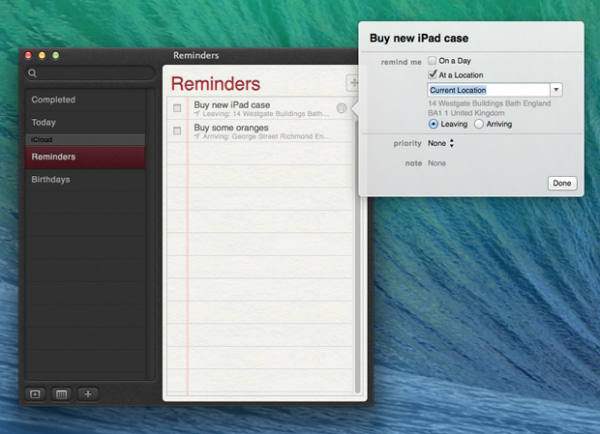600x434 pixels.
Task: Check off Buy some oranges reminder
Action: click(x=177, y=131)
